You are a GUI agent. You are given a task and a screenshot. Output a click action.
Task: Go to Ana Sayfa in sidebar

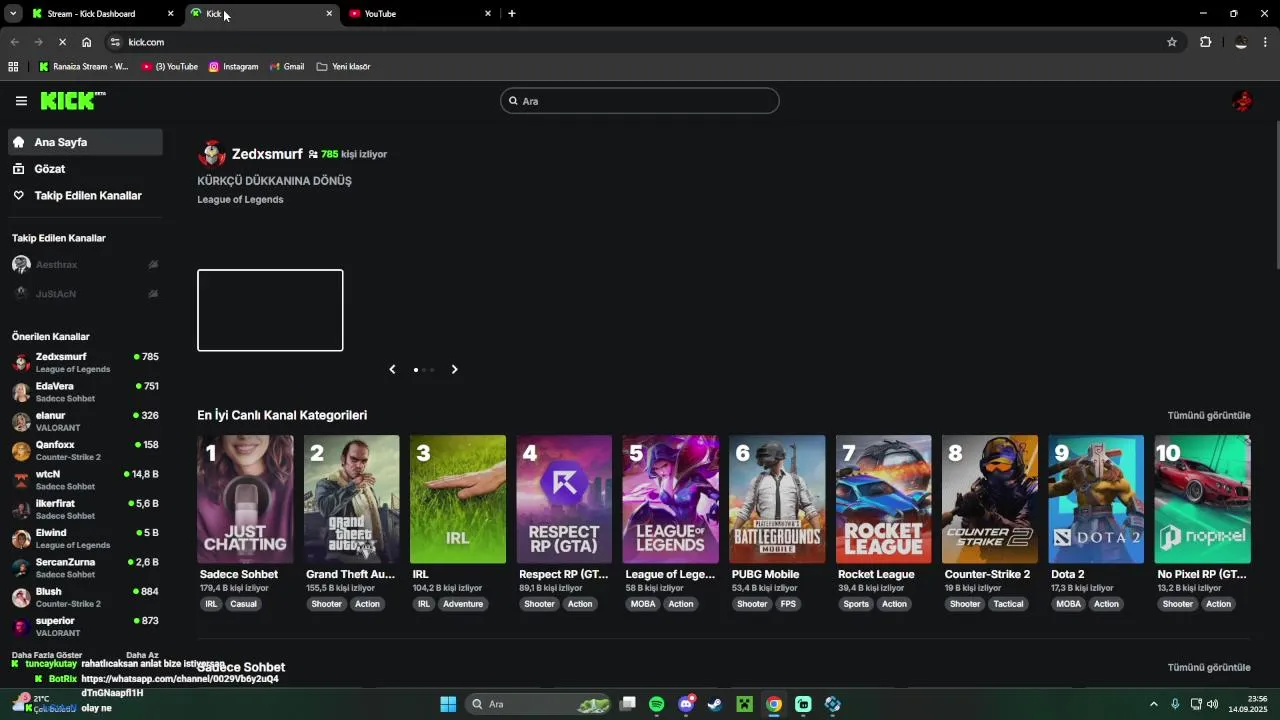tap(85, 142)
